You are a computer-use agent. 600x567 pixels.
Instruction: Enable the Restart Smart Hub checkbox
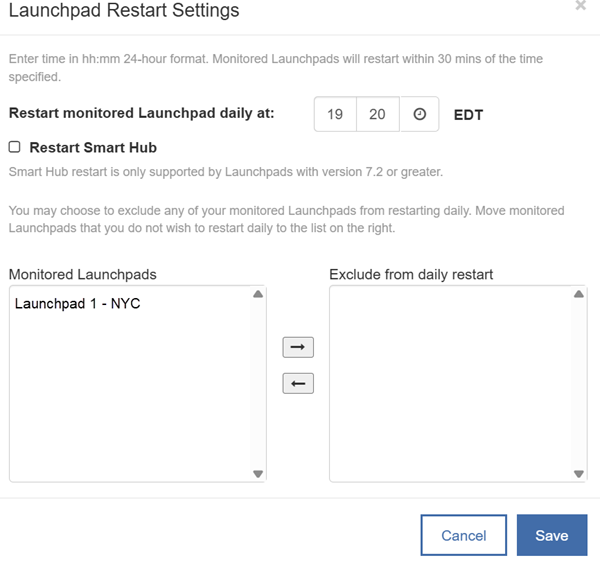[14, 147]
